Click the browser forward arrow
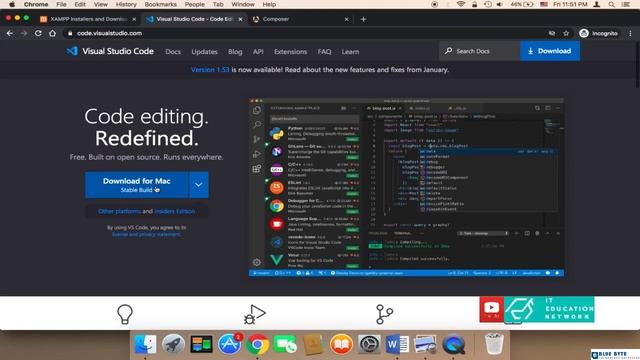Viewport: 640px width, 360px height. 24,33
